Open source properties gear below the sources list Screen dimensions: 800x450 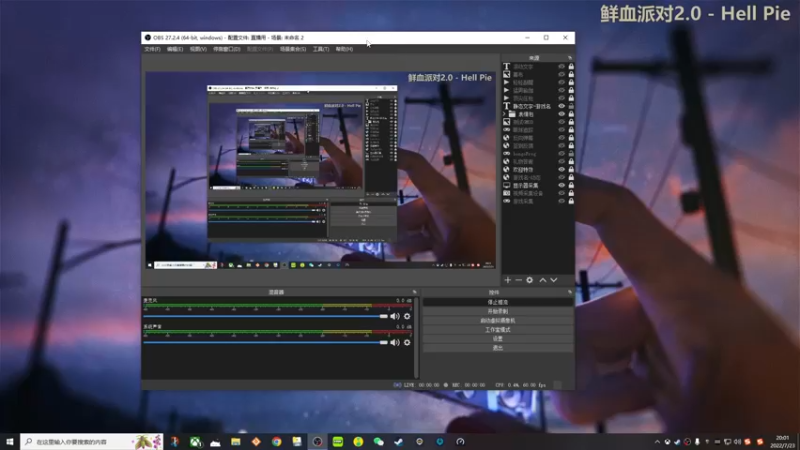point(530,280)
